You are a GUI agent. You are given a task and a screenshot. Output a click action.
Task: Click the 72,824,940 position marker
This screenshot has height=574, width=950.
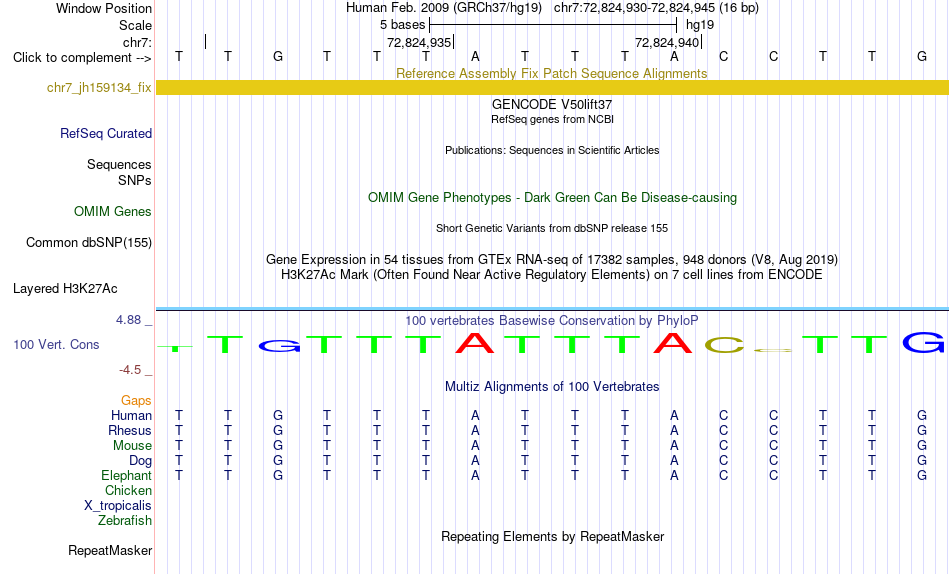click(668, 42)
